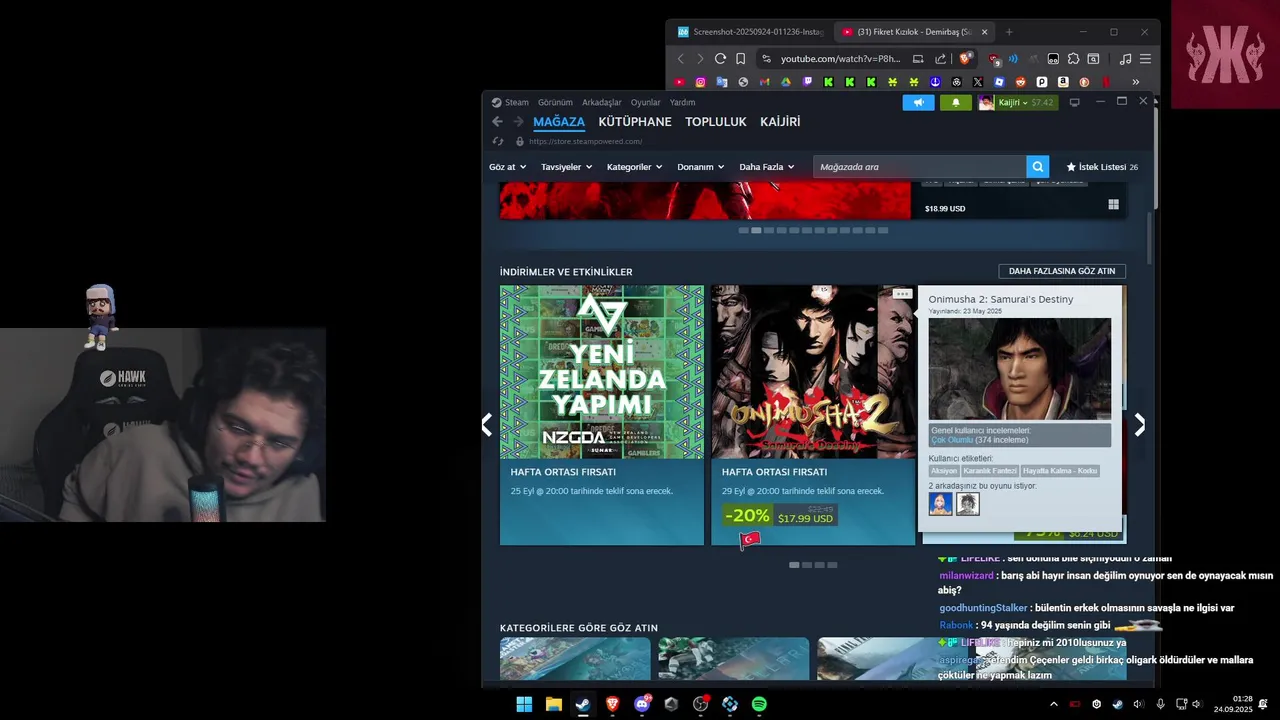This screenshot has width=1280, height=720.
Task: Switch to the MAĞAZA tab
Action: 559,121
